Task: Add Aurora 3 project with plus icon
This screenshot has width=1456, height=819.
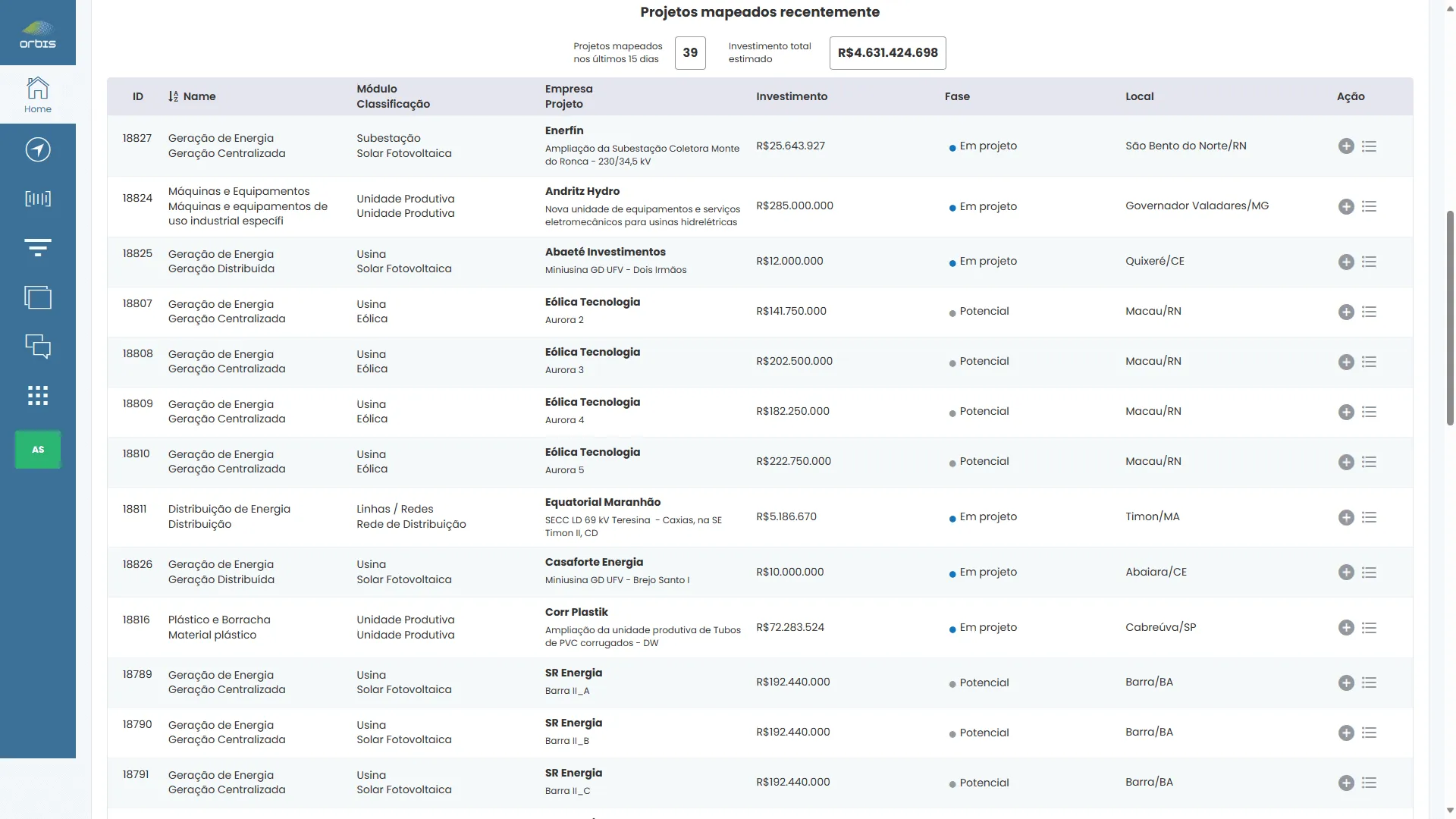Action: click(1346, 362)
